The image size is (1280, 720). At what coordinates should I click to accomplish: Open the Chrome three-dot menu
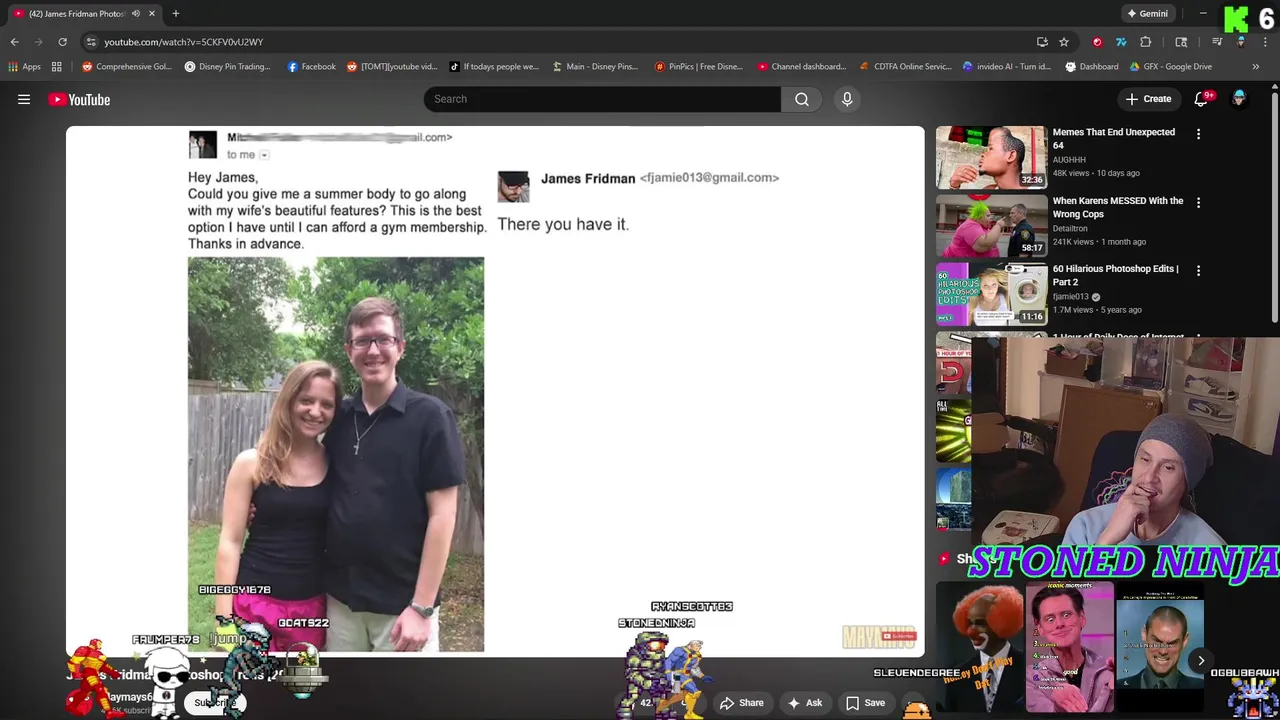pyautogui.click(x=1265, y=42)
